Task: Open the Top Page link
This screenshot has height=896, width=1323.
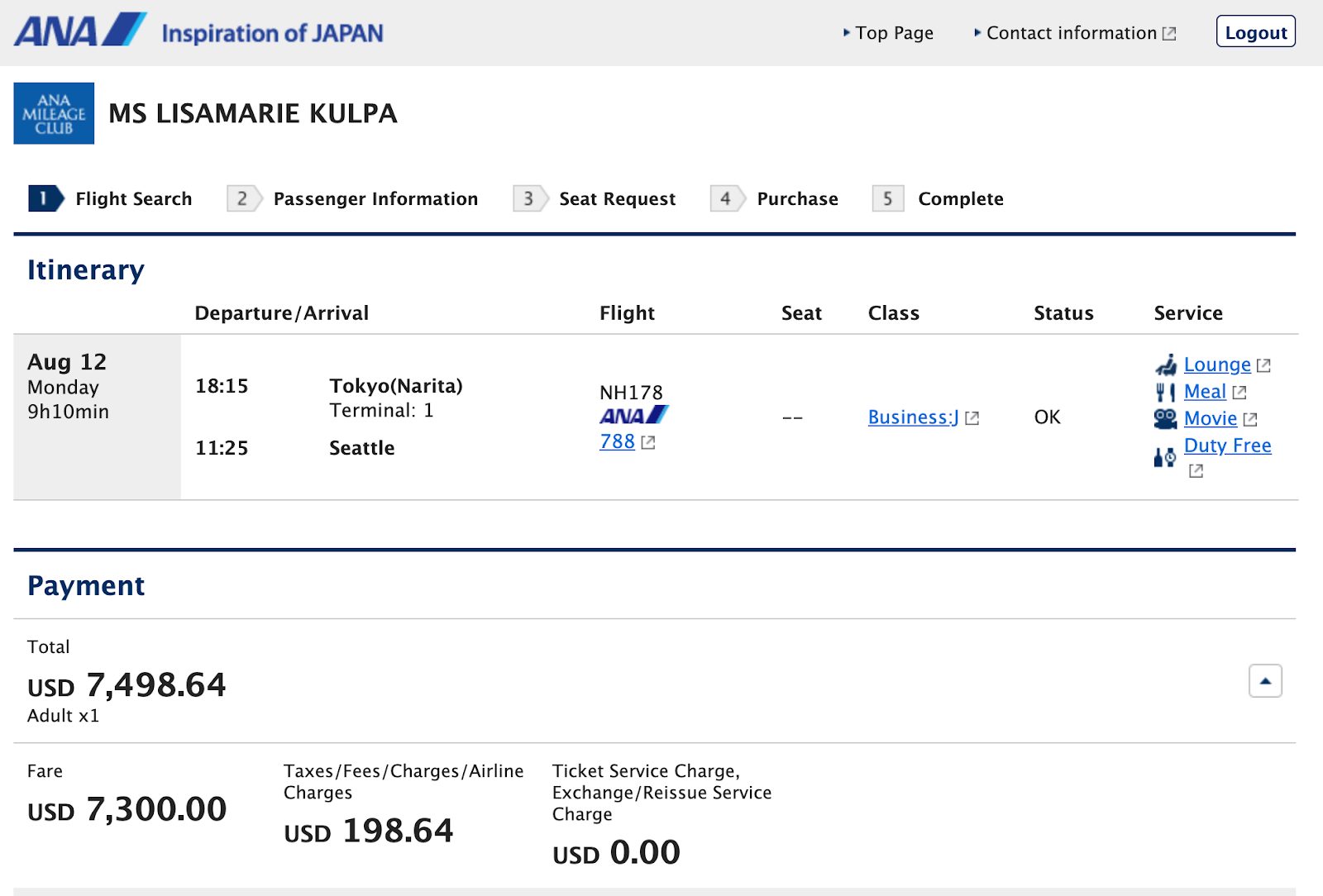Action: tap(894, 33)
